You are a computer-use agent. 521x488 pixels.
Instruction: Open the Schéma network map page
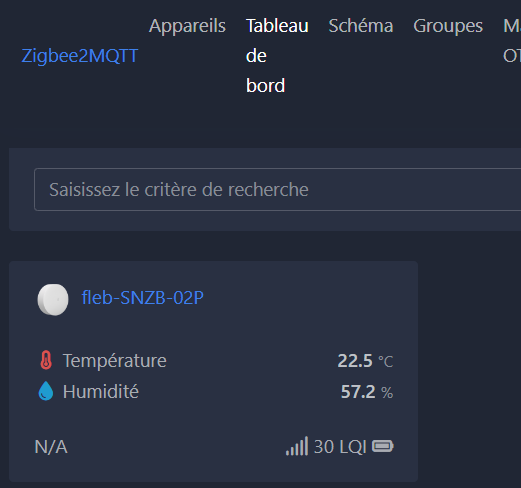(x=361, y=26)
